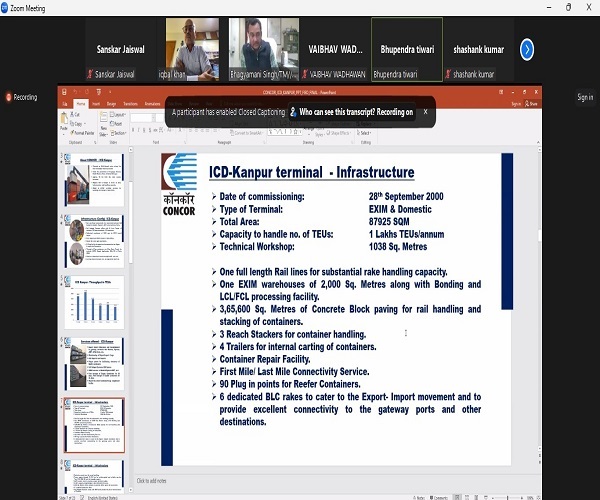Click the Reset slide command
600x500 pixels.
point(116,124)
